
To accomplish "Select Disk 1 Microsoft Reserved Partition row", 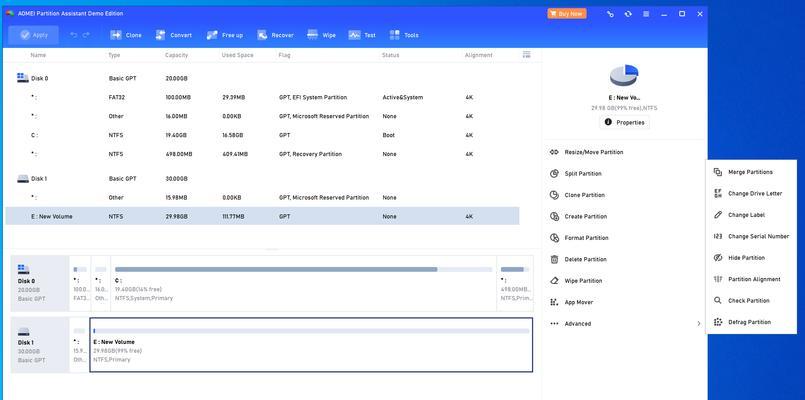I will pyautogui.click(x=262, y=198).
